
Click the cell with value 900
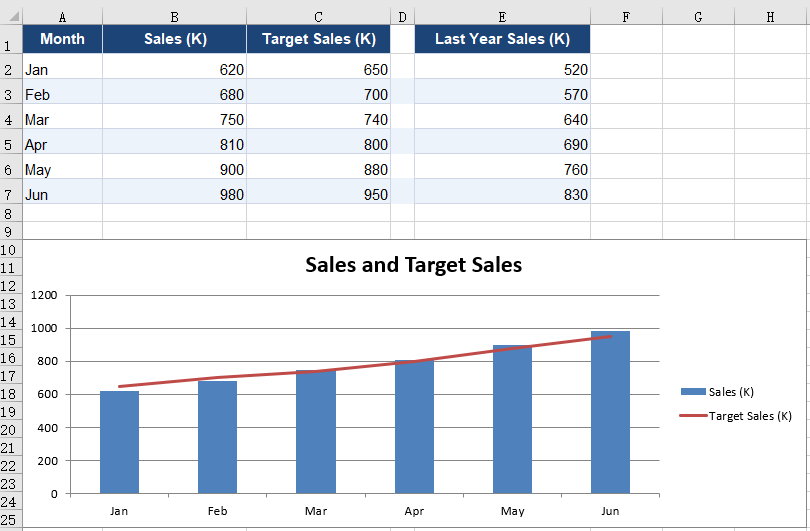175,166
